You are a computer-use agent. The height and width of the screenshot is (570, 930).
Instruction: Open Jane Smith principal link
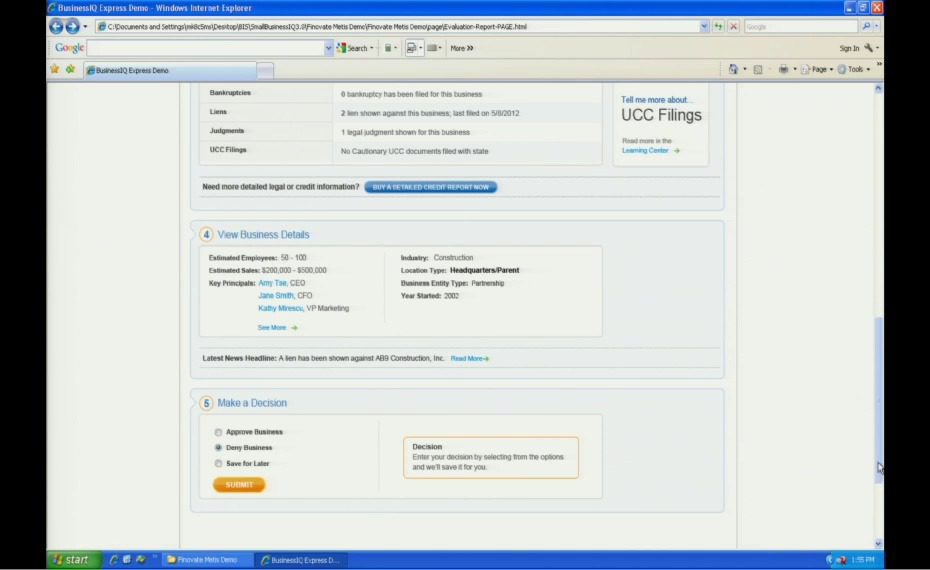[276, 295]
